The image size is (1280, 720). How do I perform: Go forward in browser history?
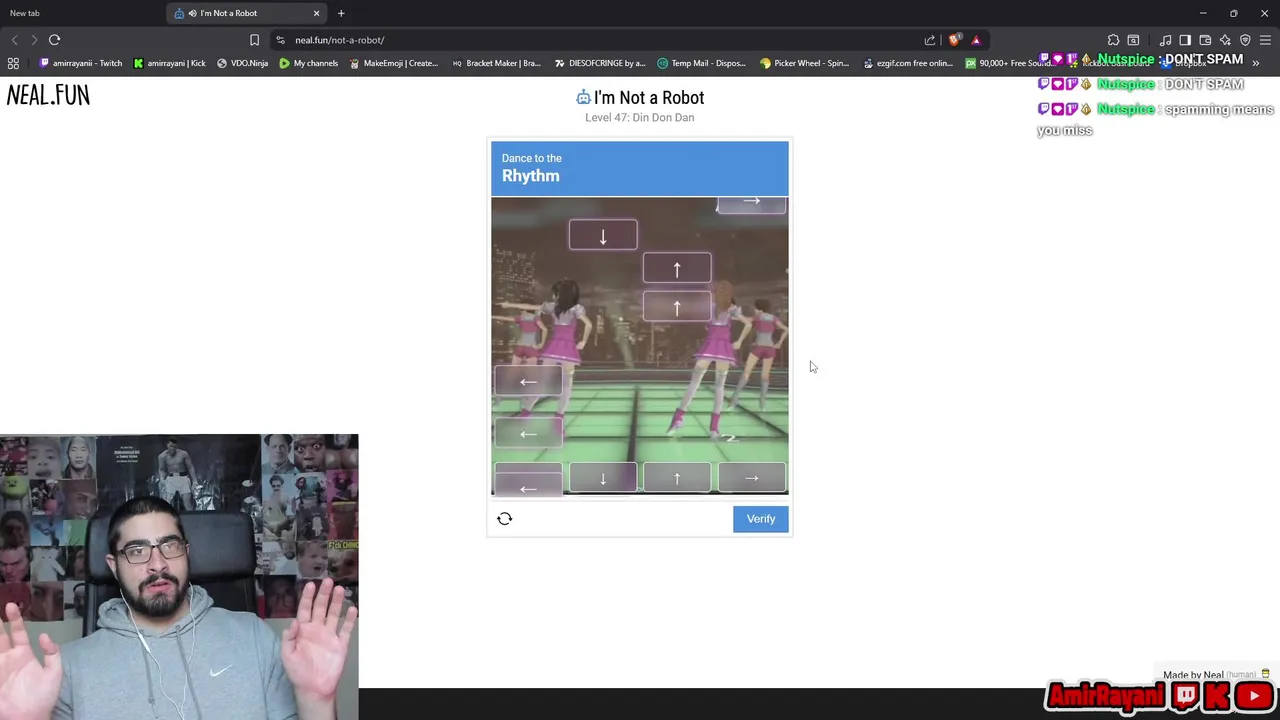click(34, 40)
